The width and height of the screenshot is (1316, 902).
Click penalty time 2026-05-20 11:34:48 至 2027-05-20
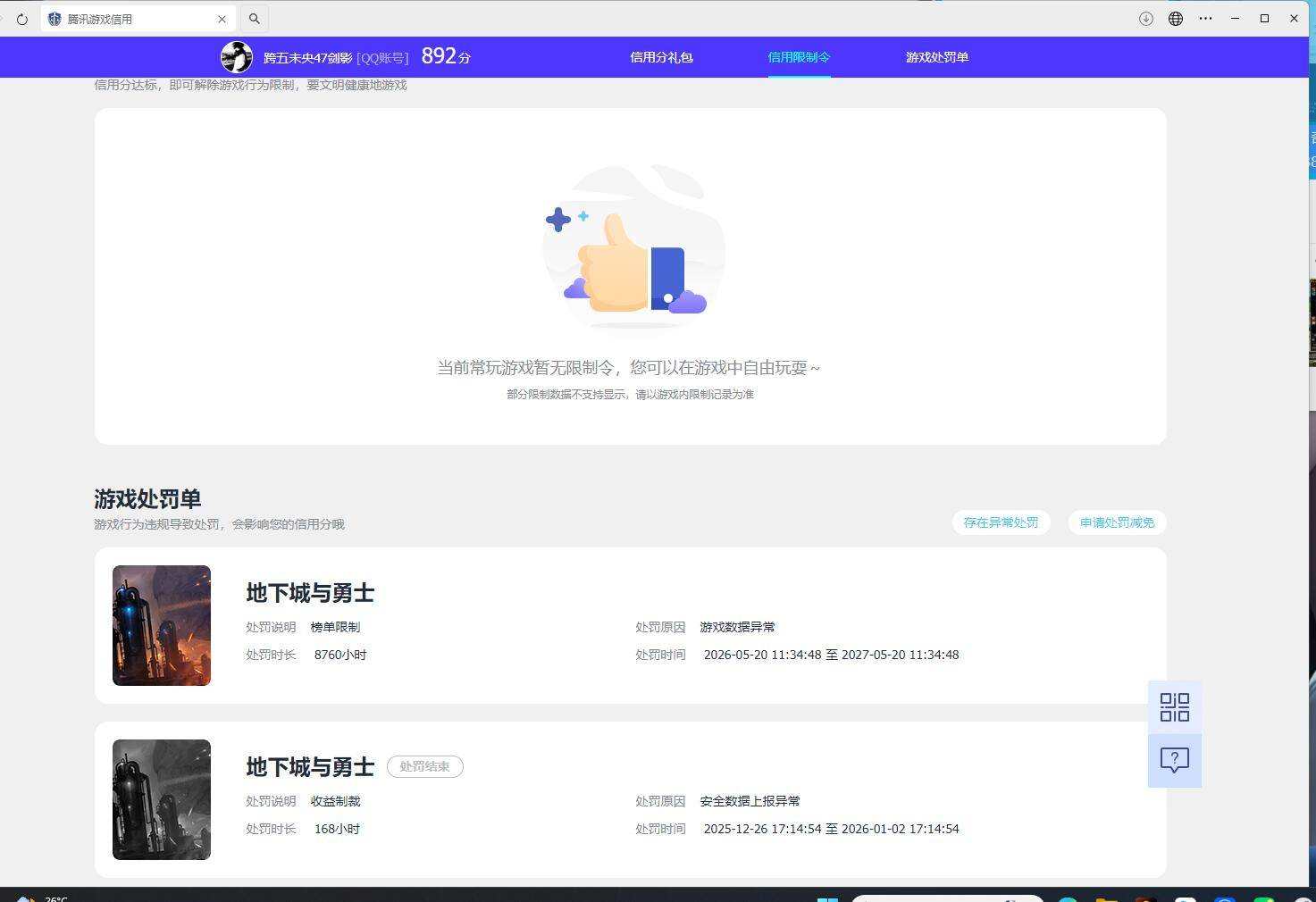click(x=831, y=655)
